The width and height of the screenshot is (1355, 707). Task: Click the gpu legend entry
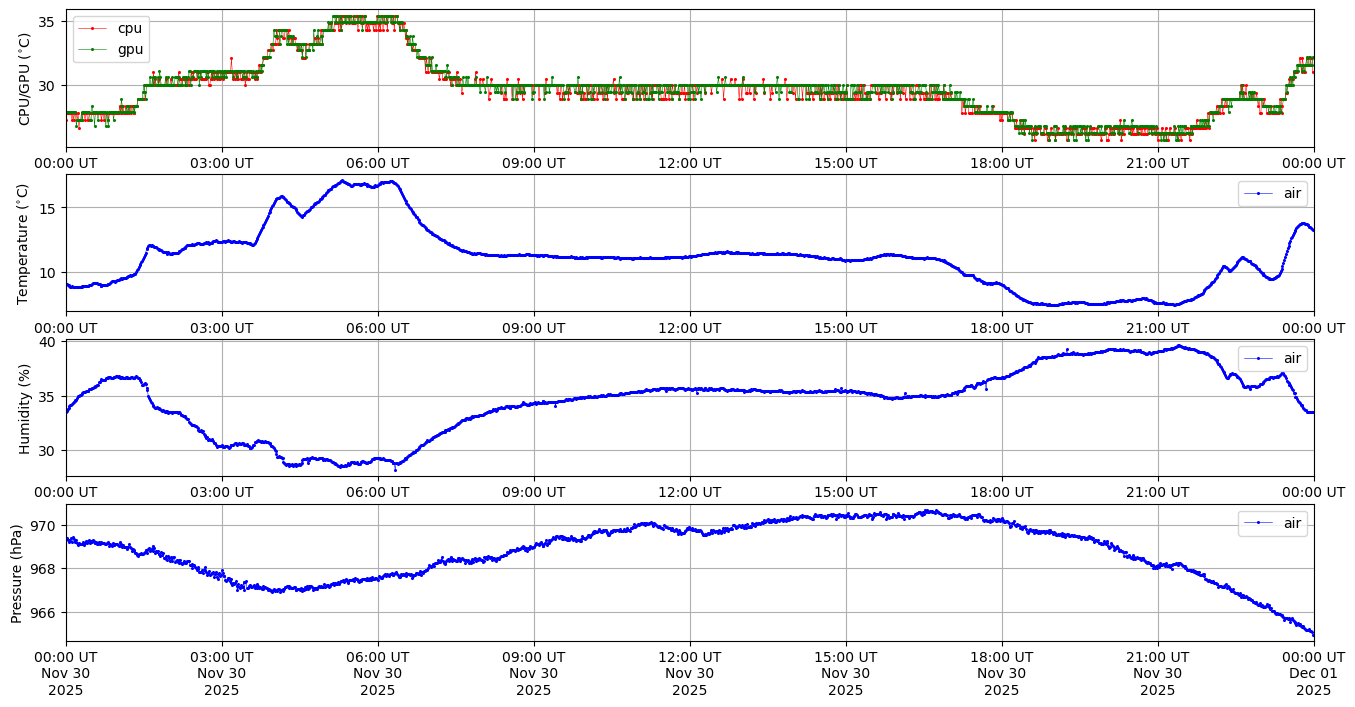(x=129, y=48)
